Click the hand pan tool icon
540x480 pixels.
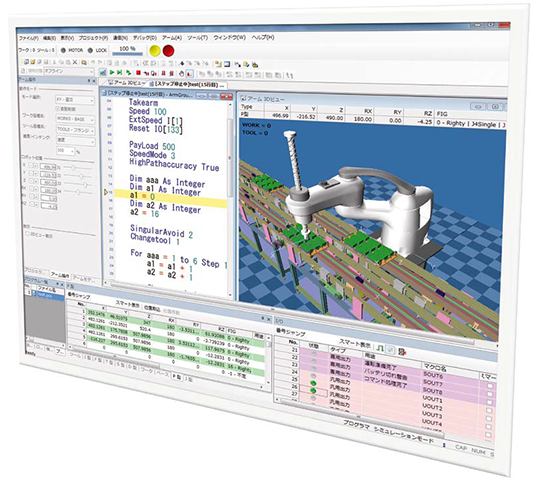[x=181, y=73]
